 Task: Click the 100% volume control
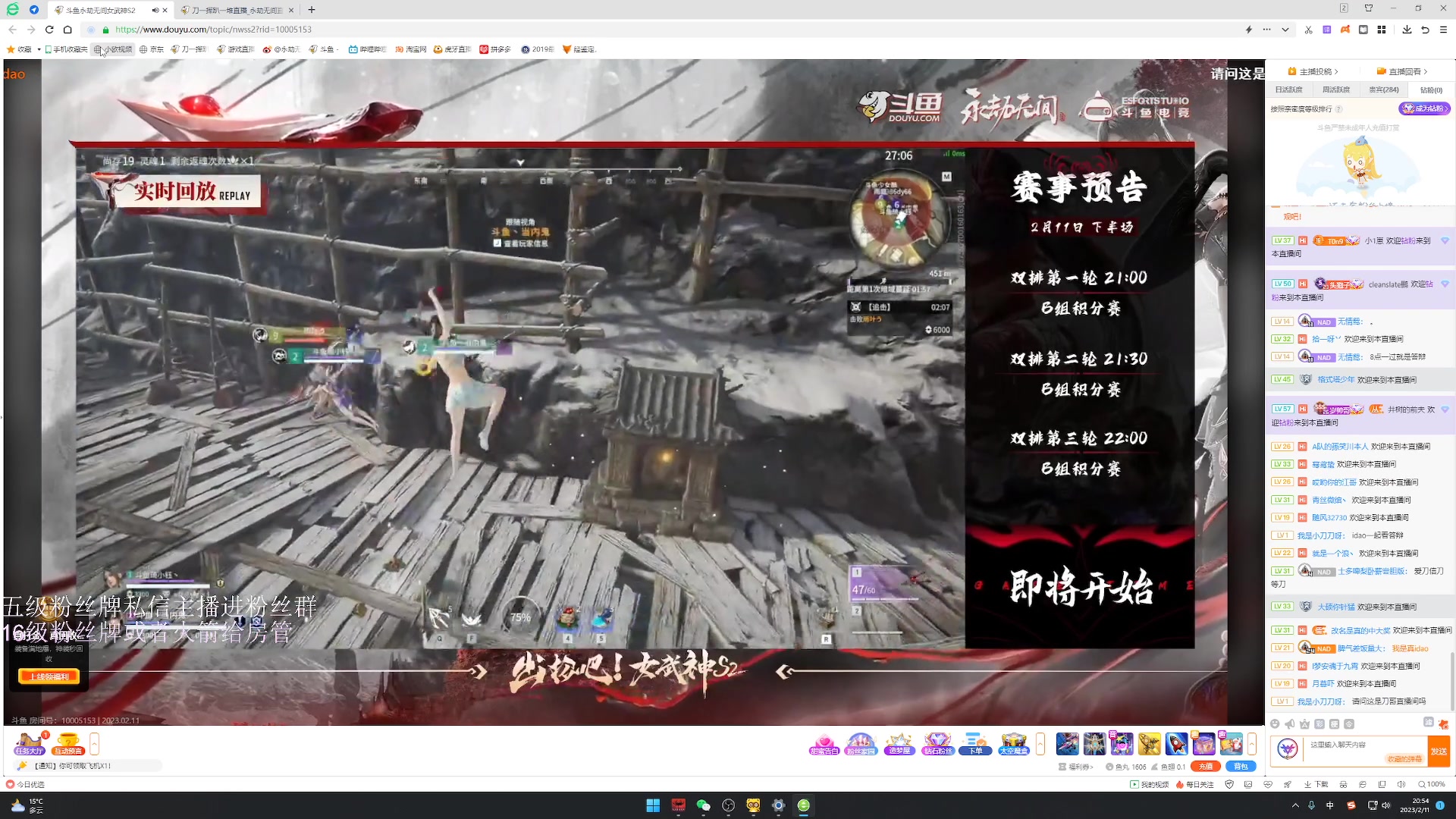1433,784
